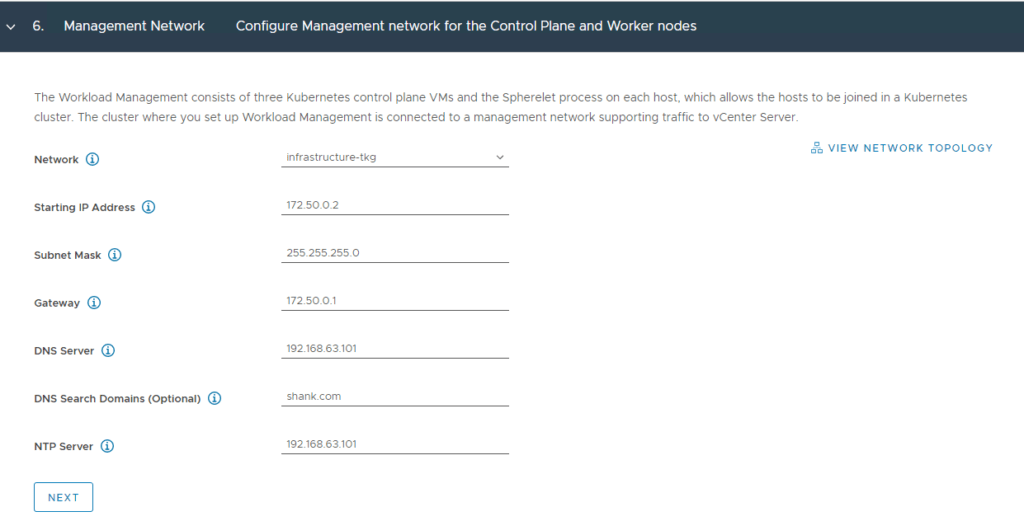
Task: Focus the Subnet Mask input field
Action: (394, 253)
